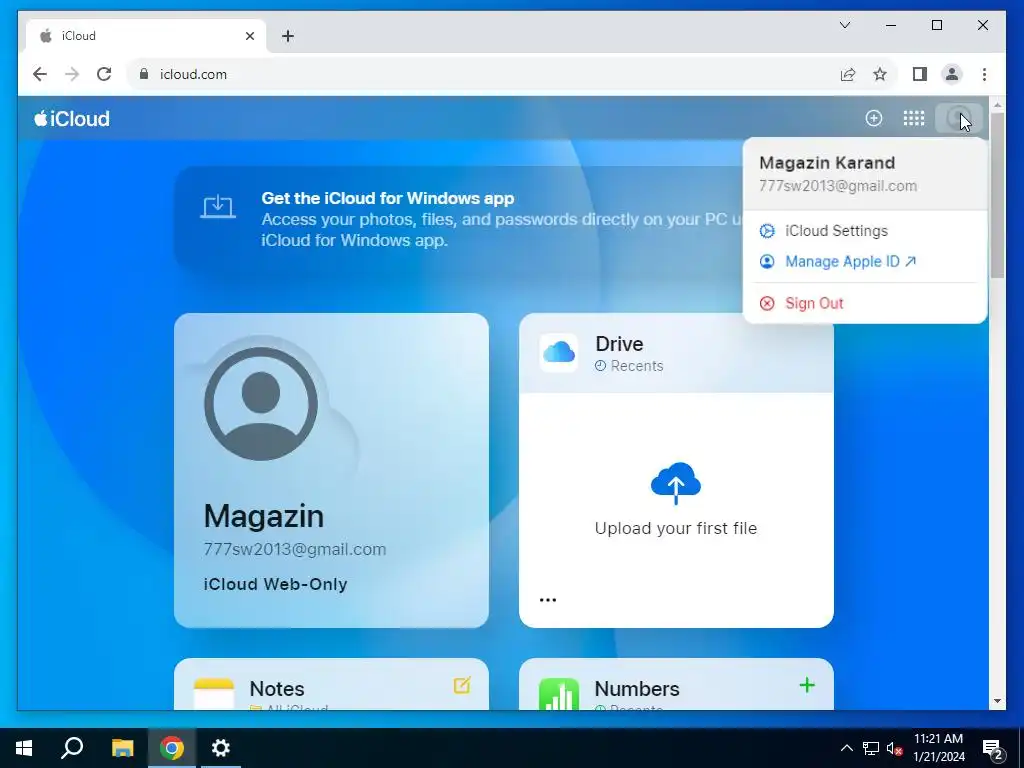Click the account name Magazin Karand in menu
Screen dimensions: 1024x768
click(827, 163)
